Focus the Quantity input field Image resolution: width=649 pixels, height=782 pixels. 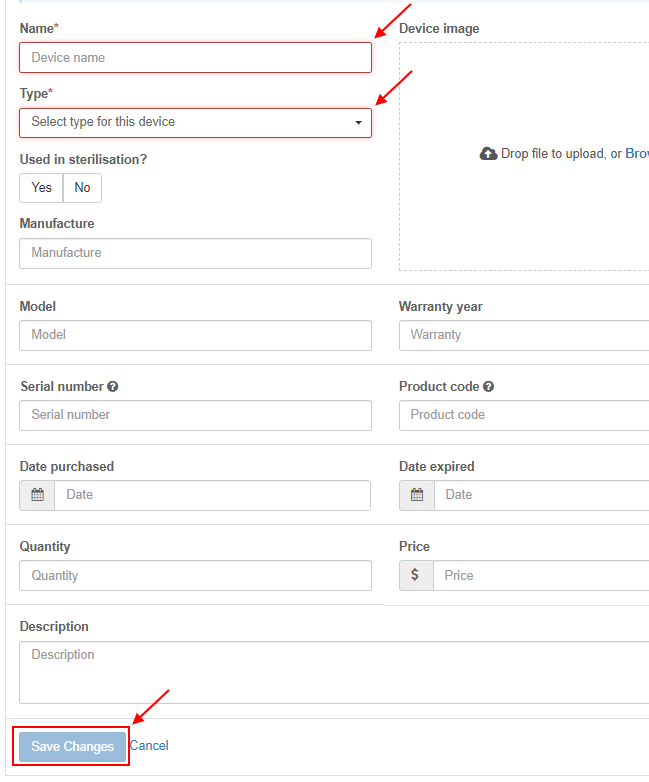click(x=196, y=576)
